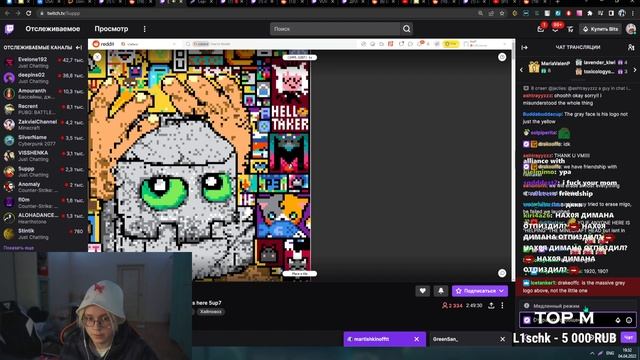The height and width of the screenshot is (360, 640).
Task: Open the whispers icon with 99+ badge
Action: click(x=555, y=29)
